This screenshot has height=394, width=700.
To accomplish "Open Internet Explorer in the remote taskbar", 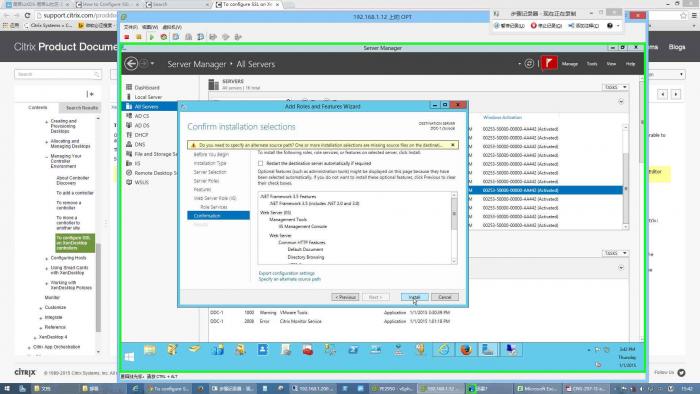I will coord(443,350).
